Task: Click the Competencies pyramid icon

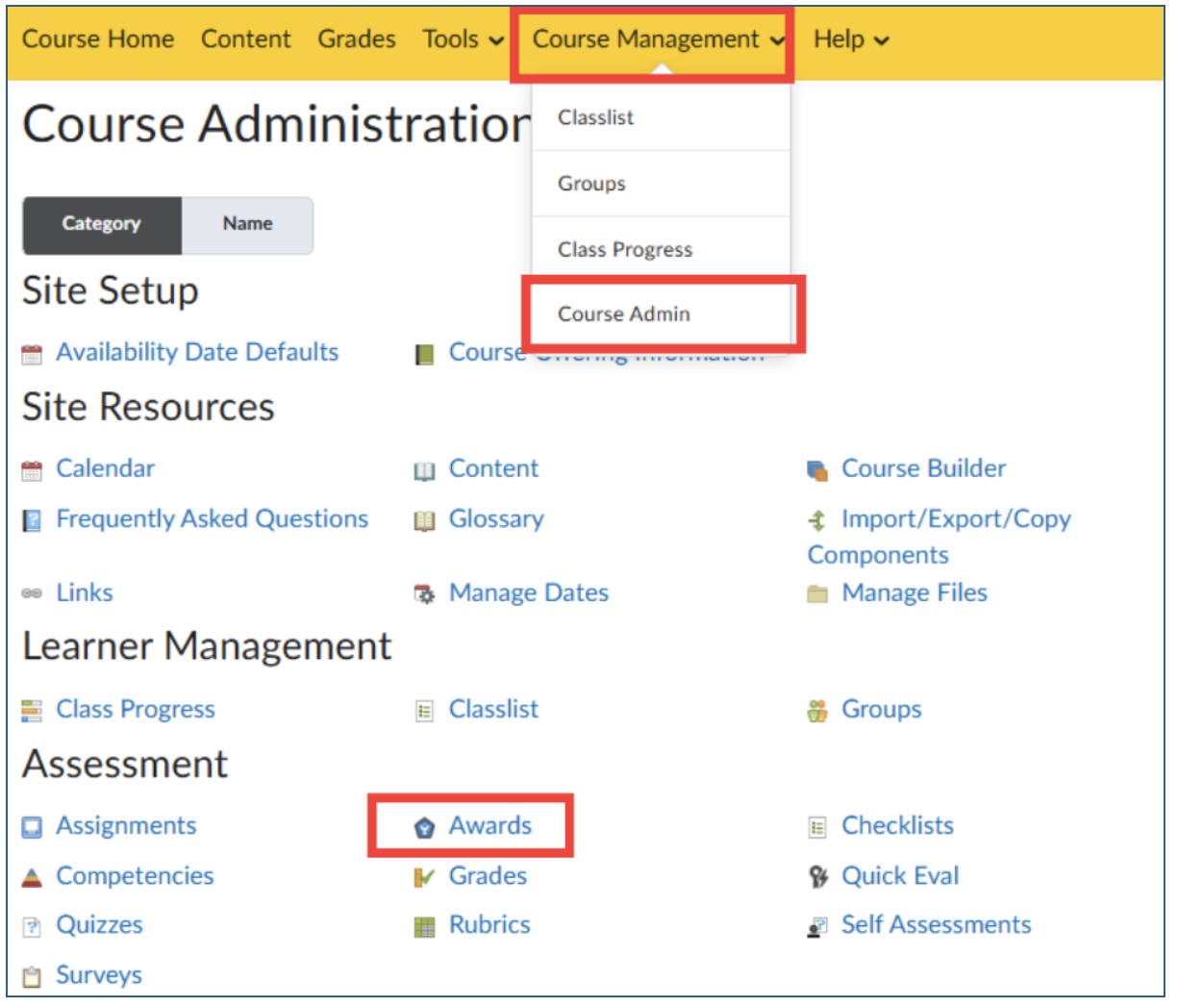Action: coord(32,877)
